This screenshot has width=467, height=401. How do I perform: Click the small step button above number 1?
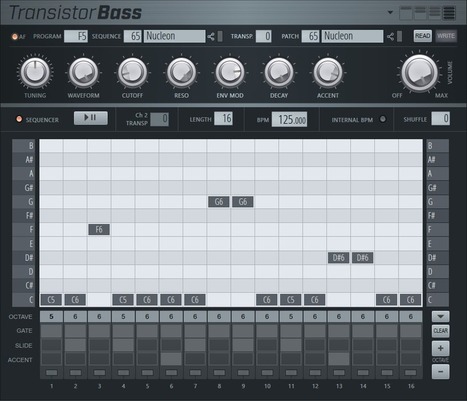51,373
